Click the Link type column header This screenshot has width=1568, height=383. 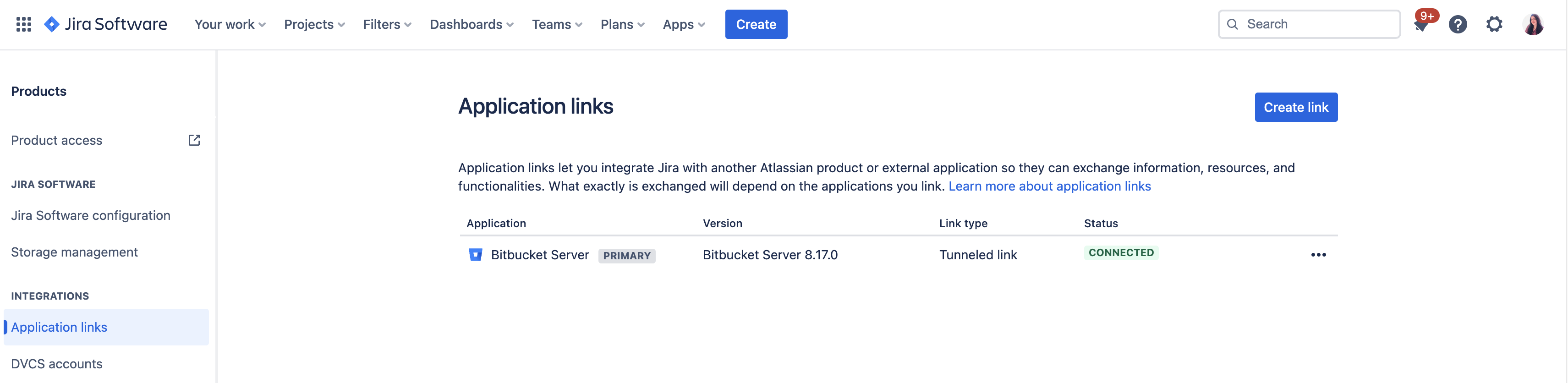(963, 224)
